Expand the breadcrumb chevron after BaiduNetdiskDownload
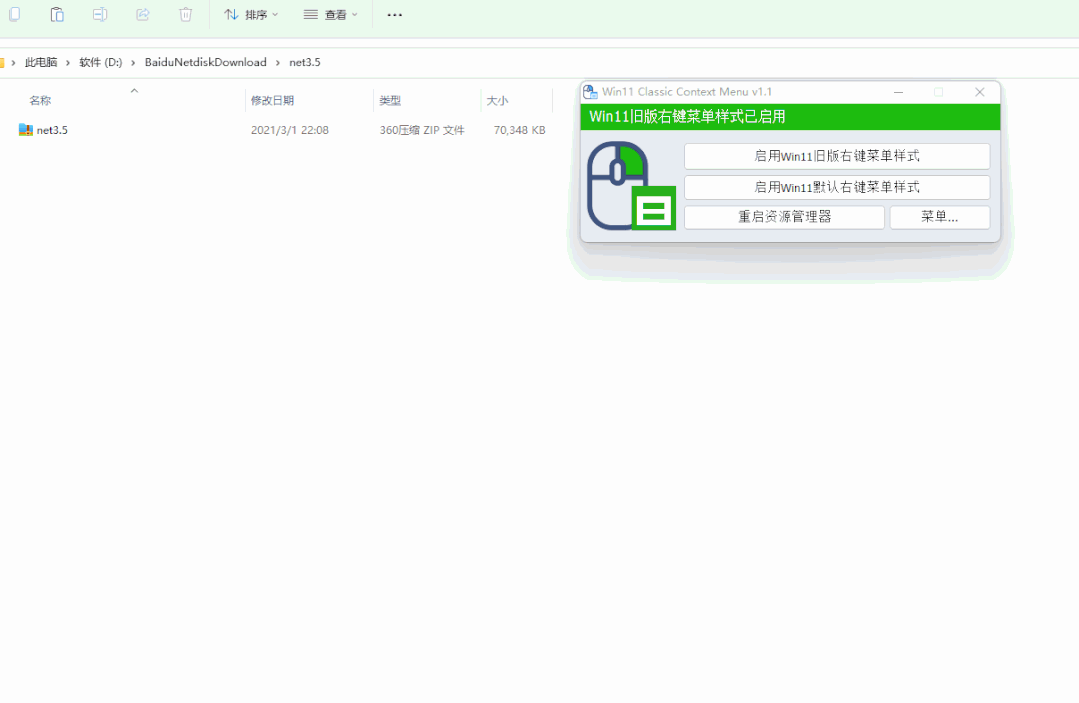The image size is (1079, 703). (x=278, y=61)
